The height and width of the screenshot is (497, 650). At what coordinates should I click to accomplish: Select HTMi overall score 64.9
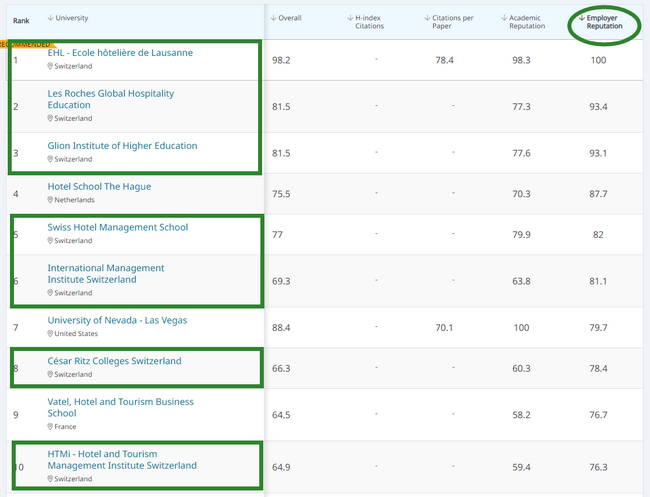[281, 467]
